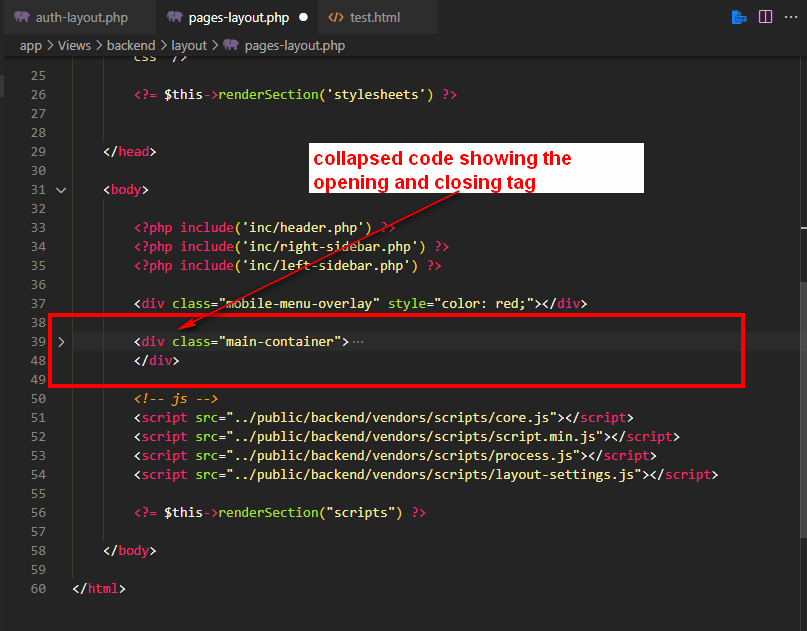The image size is (807, 631).
Task: Open the app breadcrumb item
Action: point(31,45)
